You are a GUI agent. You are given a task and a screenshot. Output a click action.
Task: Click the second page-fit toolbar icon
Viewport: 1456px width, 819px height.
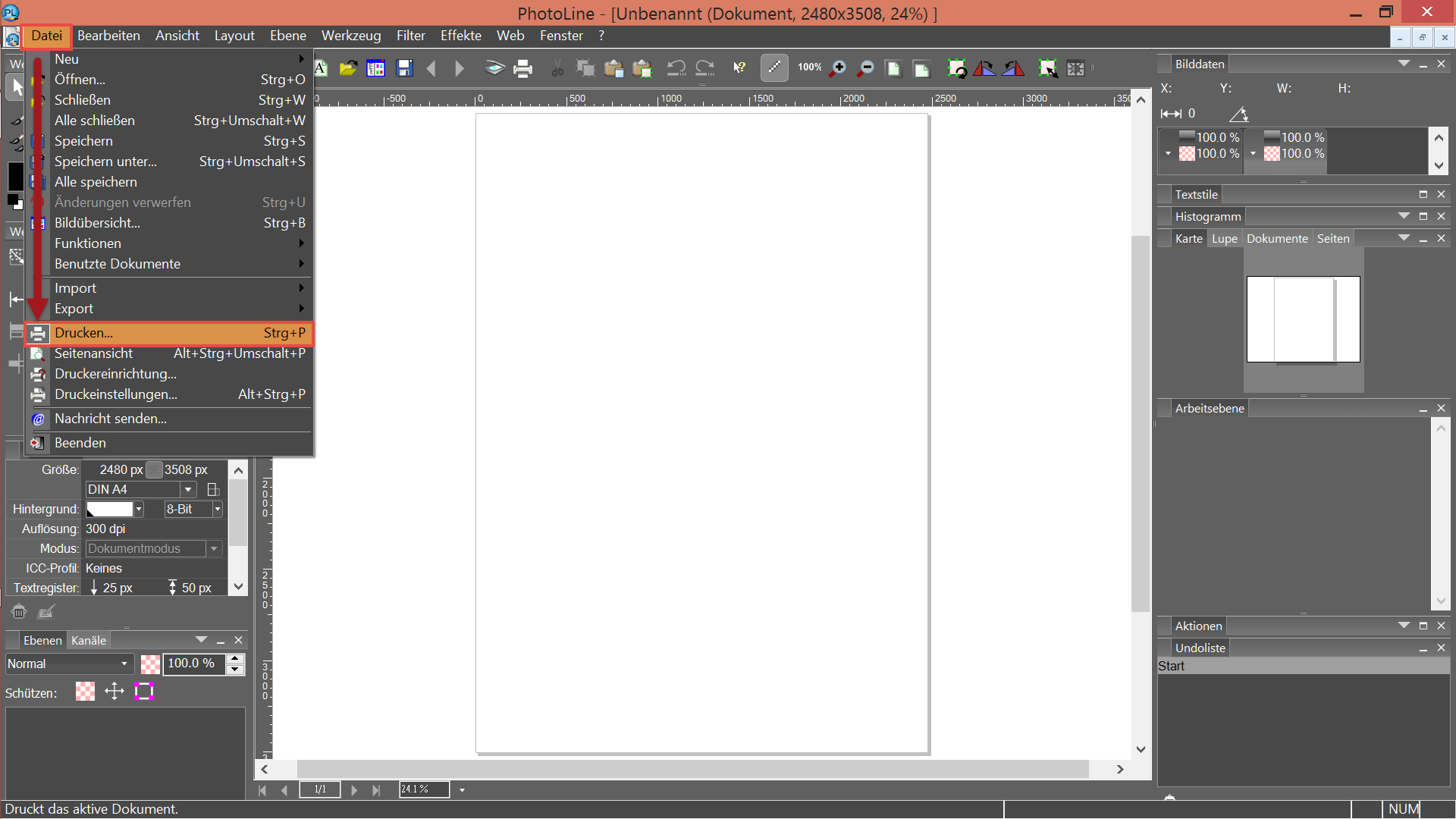pyautogui.click(x=921, y=68)
